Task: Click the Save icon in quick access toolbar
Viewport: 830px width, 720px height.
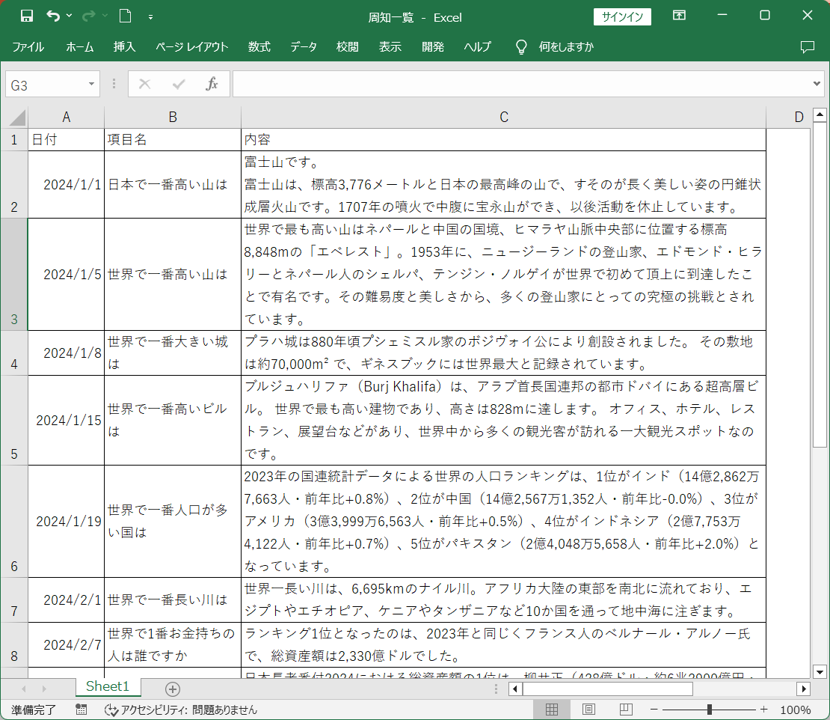Action: (27, 16)
